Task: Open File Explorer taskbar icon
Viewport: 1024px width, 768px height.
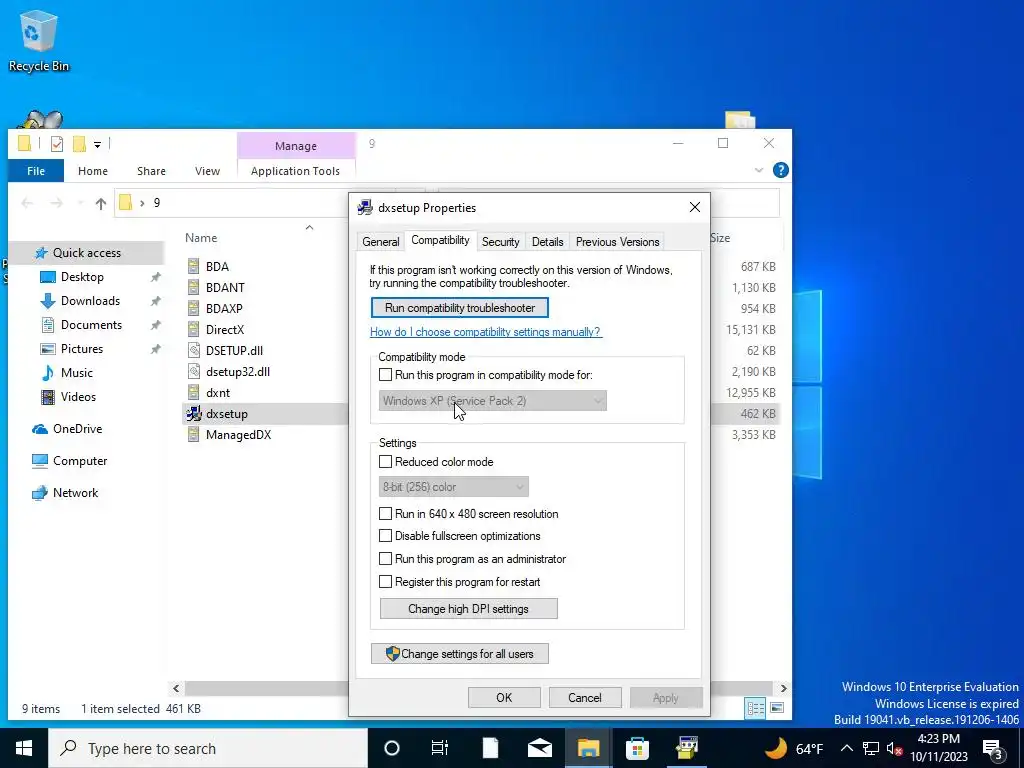Action: (588, 748)
